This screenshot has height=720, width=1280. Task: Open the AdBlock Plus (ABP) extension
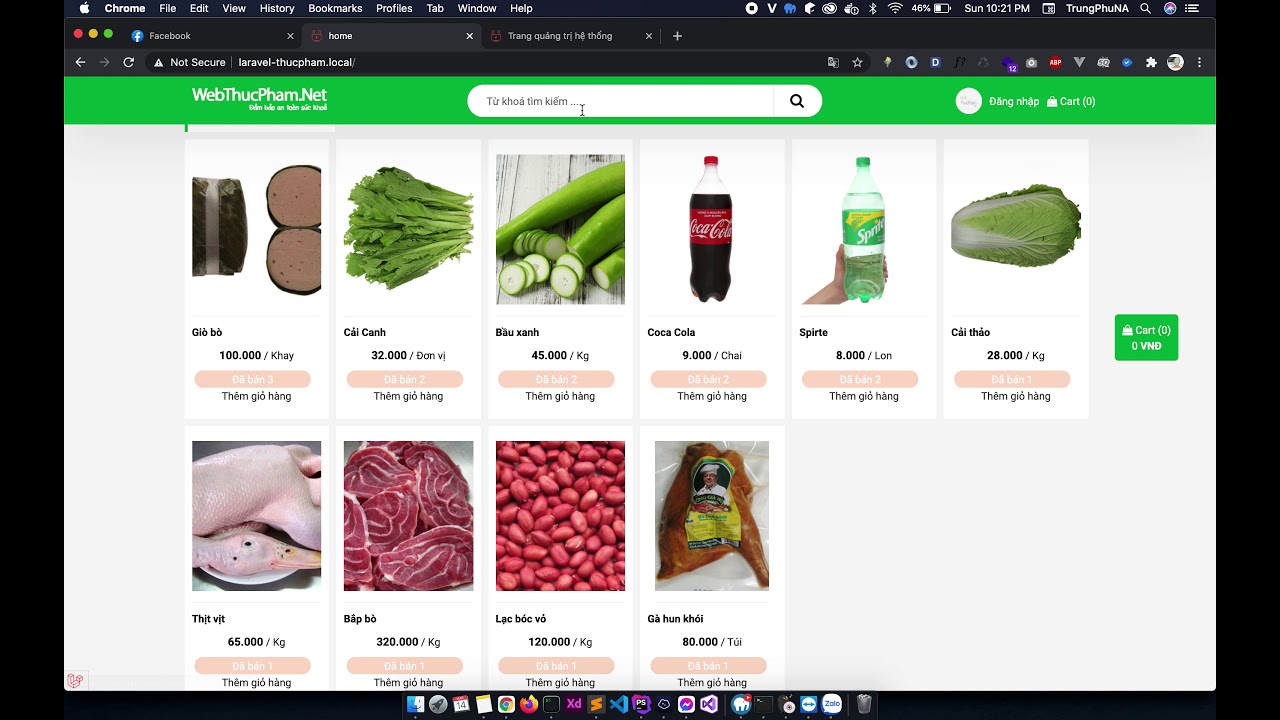1055,62
